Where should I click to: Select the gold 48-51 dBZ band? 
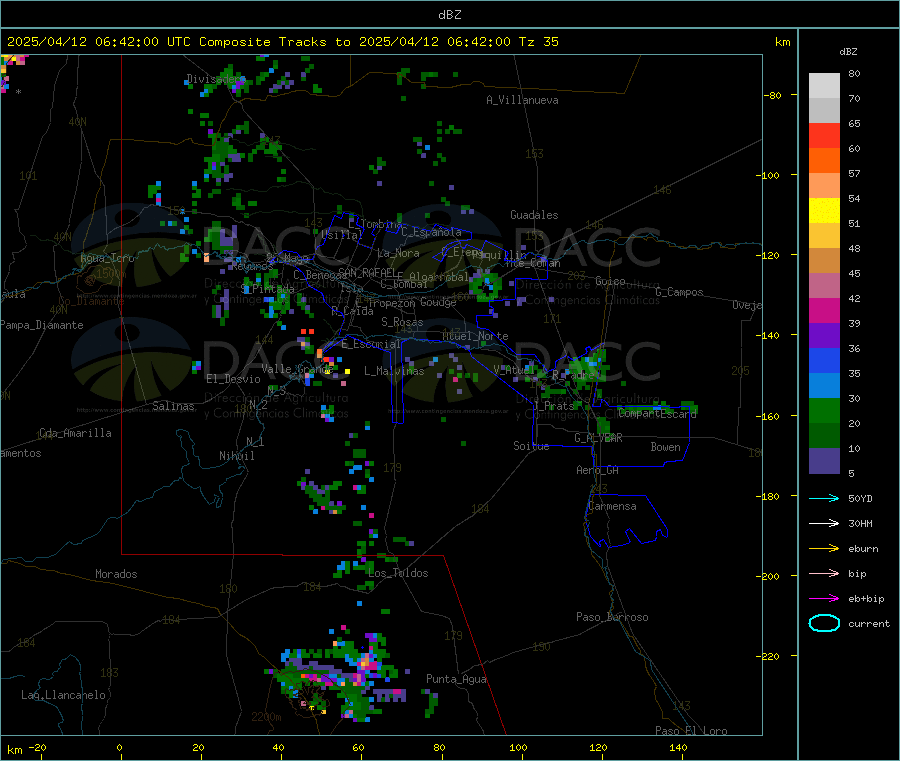point(824,236)
